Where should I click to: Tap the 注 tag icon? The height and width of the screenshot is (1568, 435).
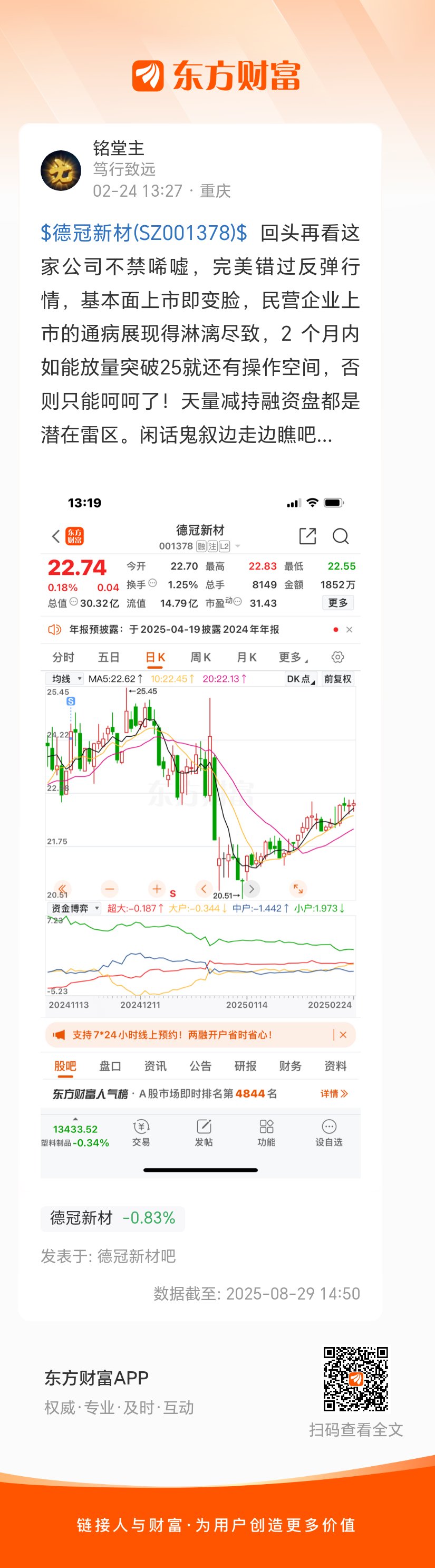point(213,546)
